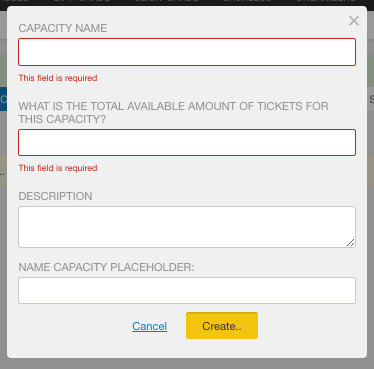Click the dark navigation bar above the dialog

pos(187,3)
